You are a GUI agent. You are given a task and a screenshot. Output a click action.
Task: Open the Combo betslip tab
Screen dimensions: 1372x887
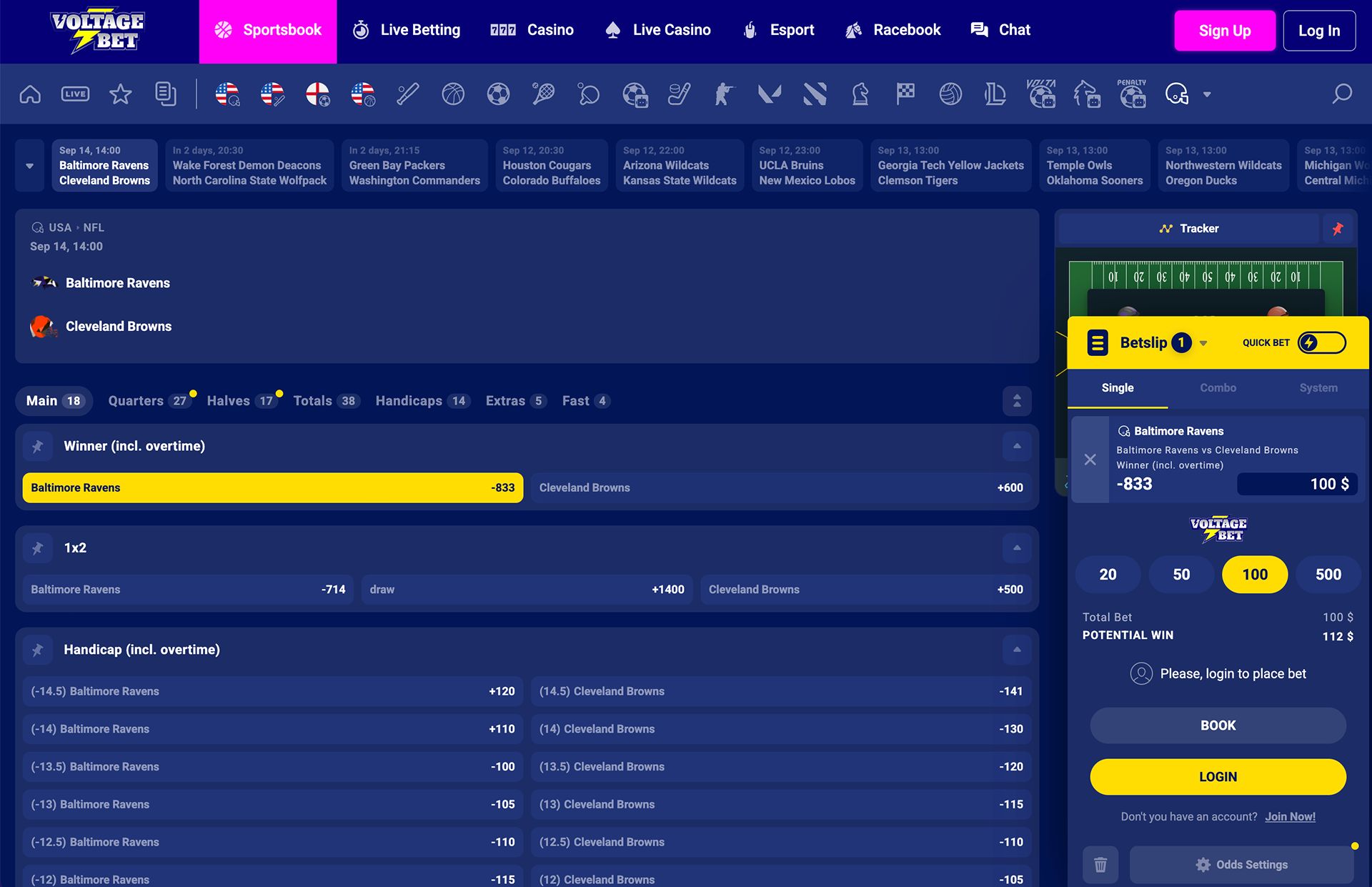pyautogui.click(x=1218, y=388)
